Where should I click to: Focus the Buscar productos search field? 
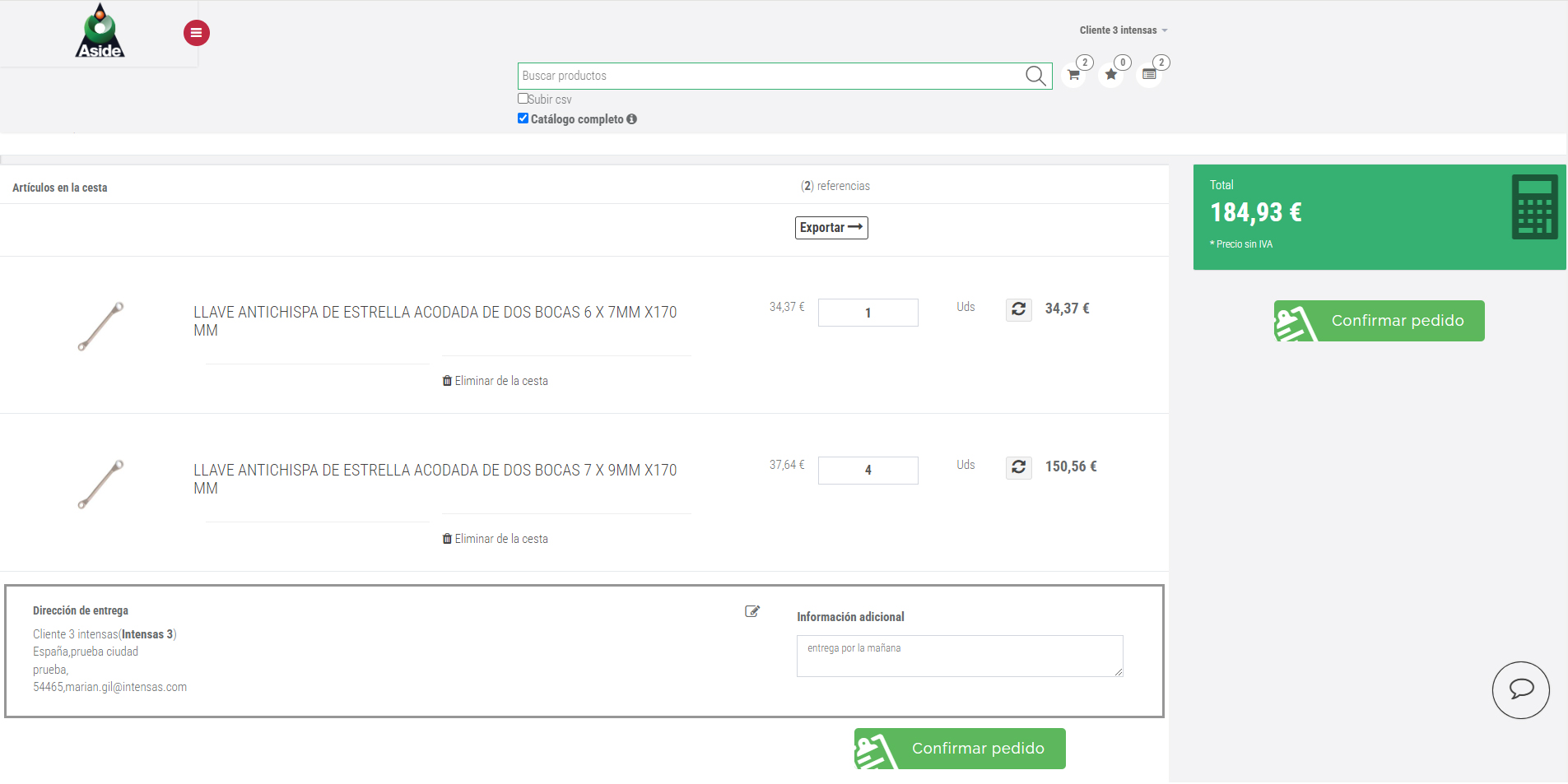[x=770, y=76]
